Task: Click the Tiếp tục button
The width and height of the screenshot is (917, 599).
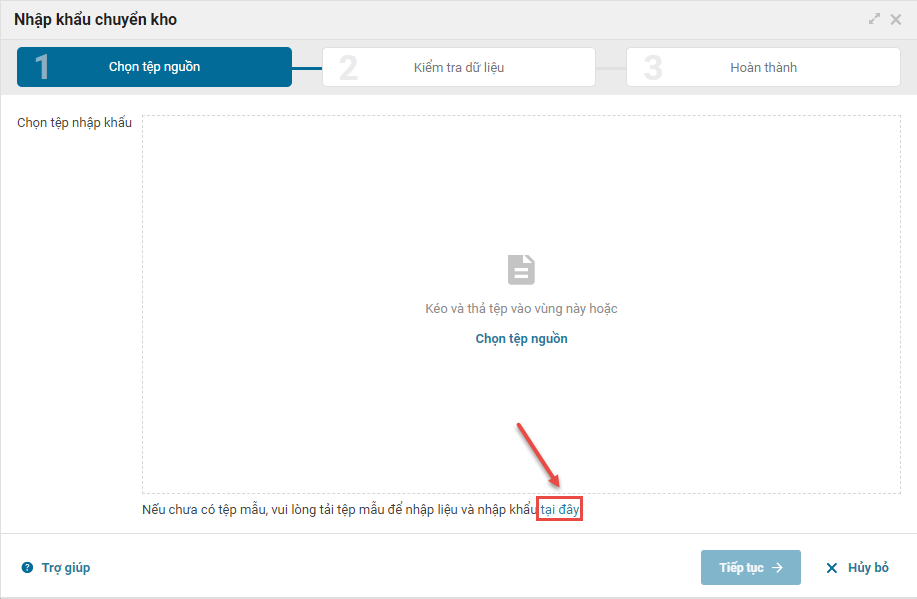Action: (750, 567)
